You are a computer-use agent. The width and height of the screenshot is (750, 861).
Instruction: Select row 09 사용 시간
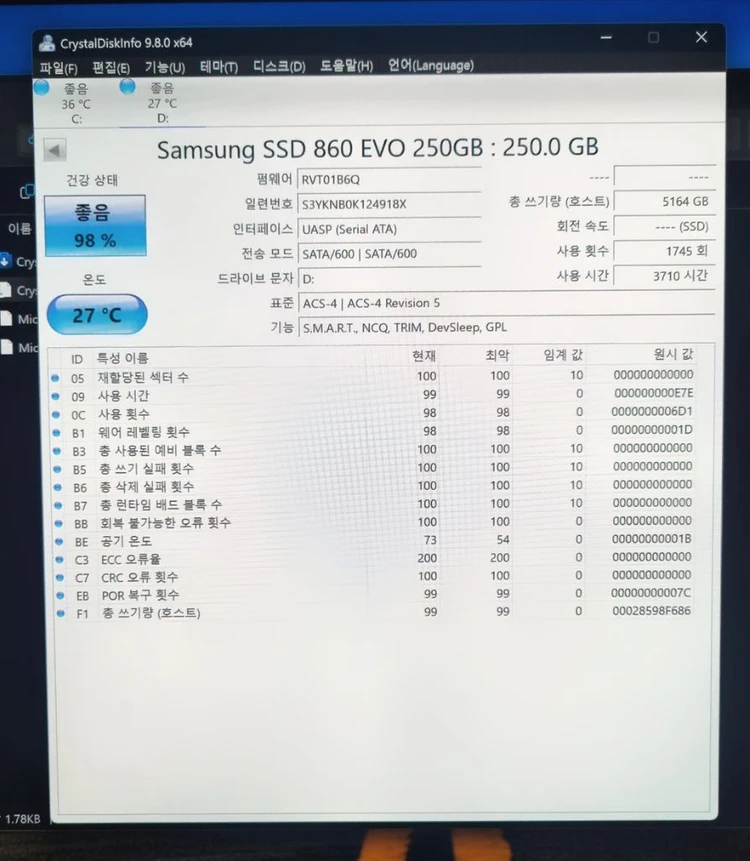373,395
